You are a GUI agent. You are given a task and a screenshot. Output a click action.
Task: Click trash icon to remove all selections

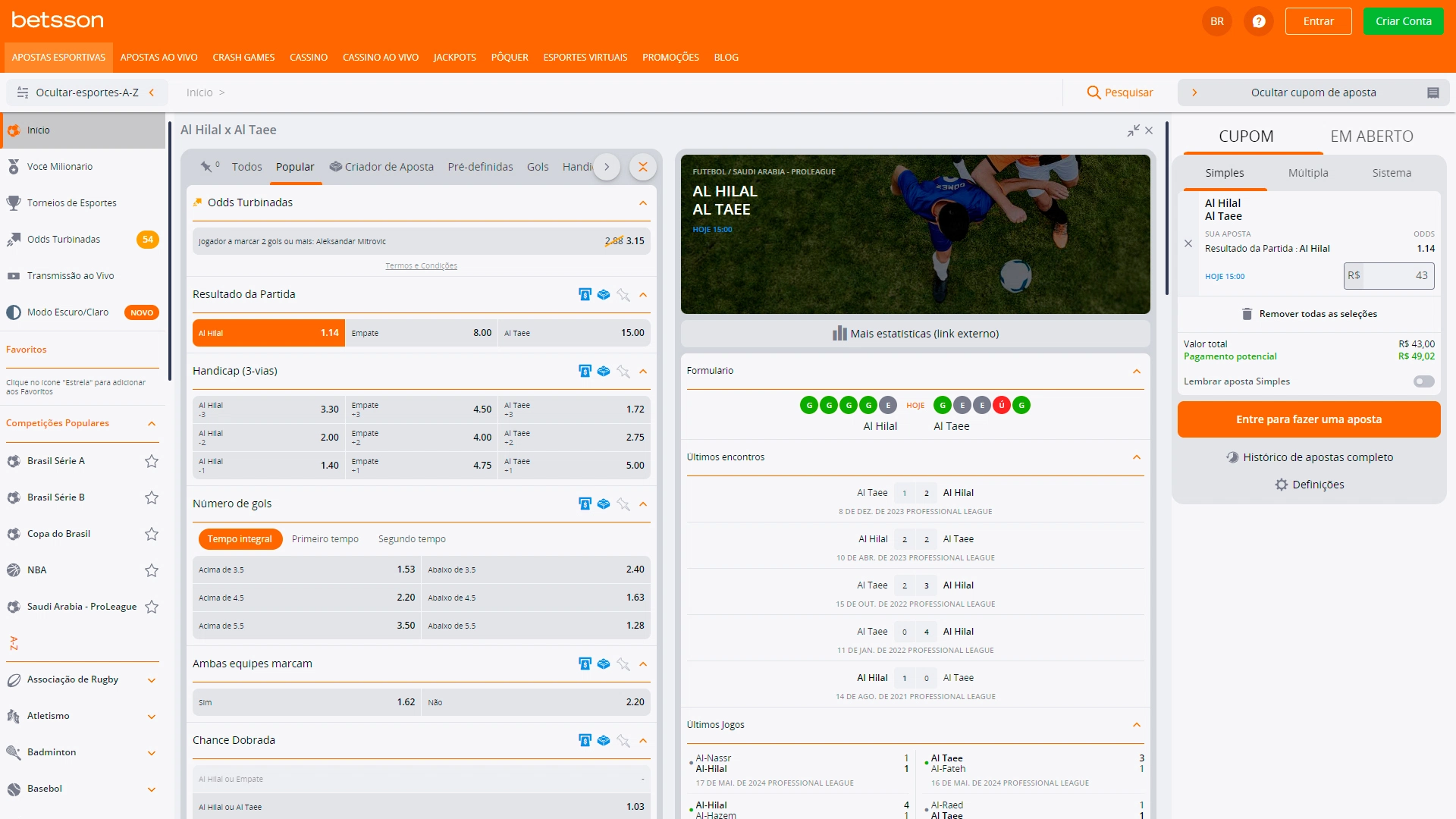(x=1247, y=314)
